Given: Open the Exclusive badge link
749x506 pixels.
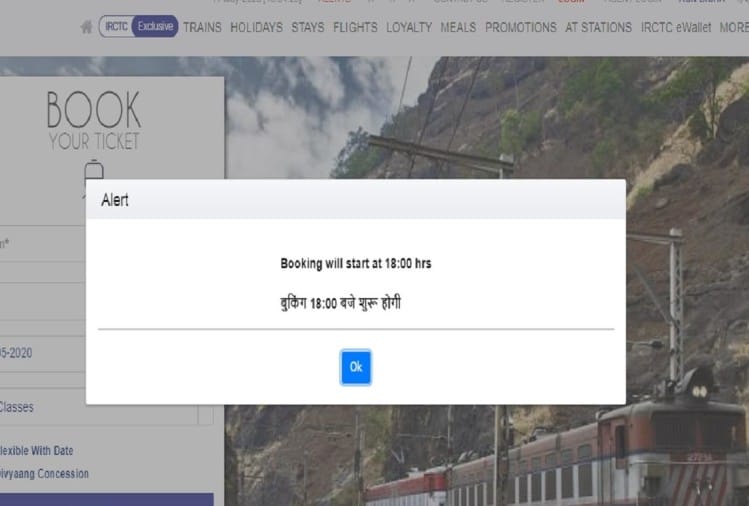Looking at the screenshot, I should [x=155, y=26].
